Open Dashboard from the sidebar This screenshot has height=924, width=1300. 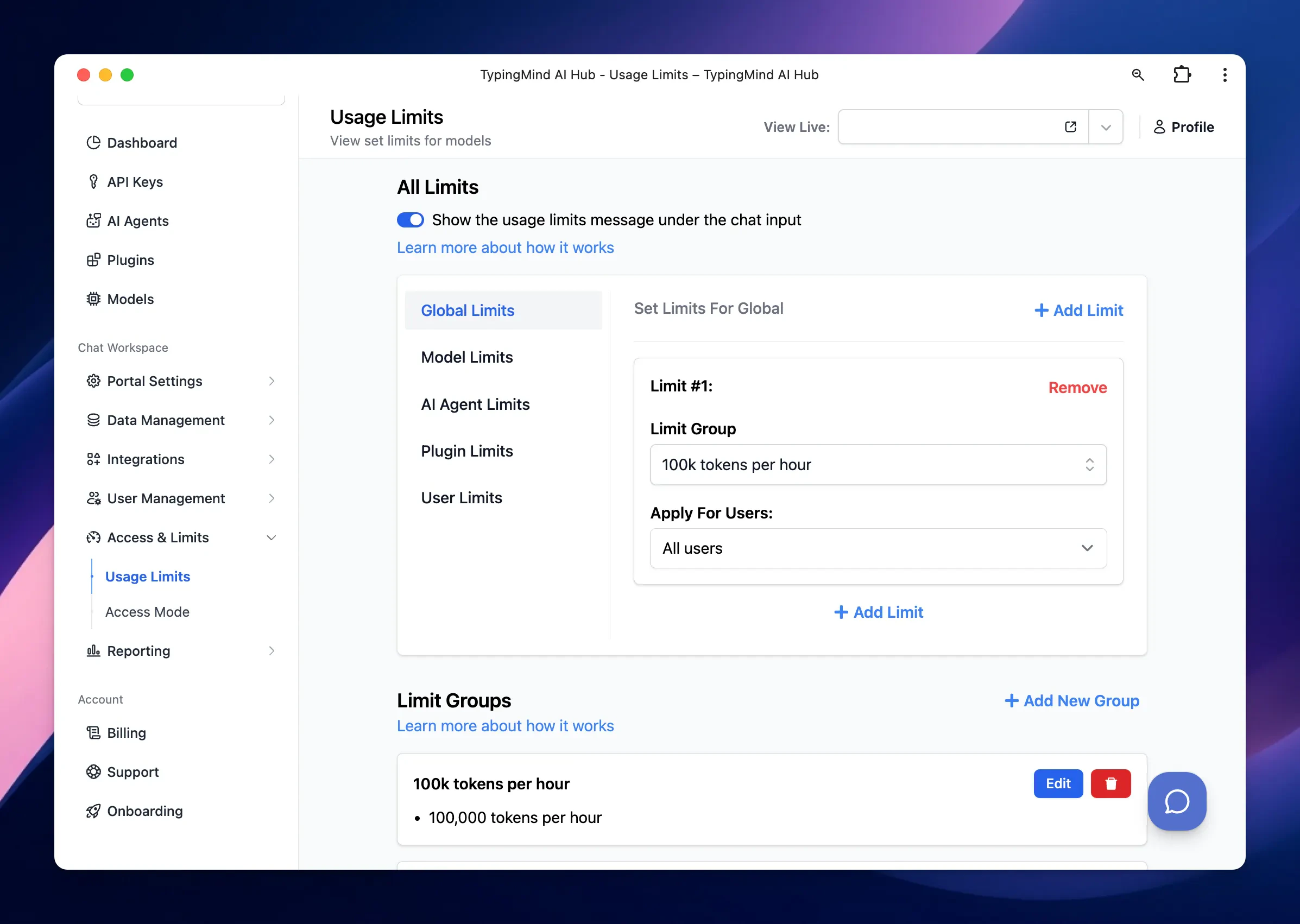pyautogui.click(x=131, y=143)
